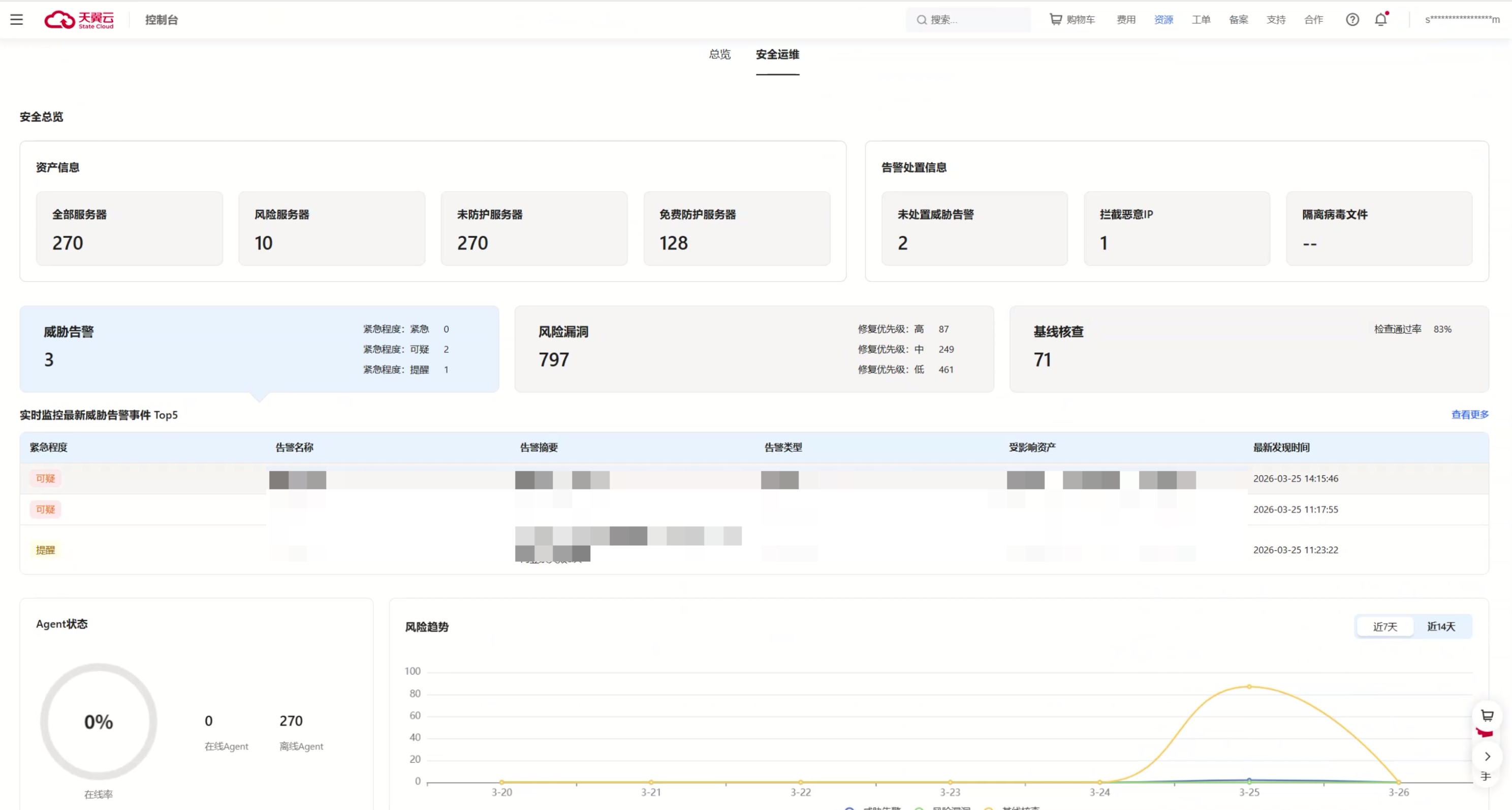Open the 费用 header menu
The width and height of the screenshot is (1512, 810).
coord(1125,19)
